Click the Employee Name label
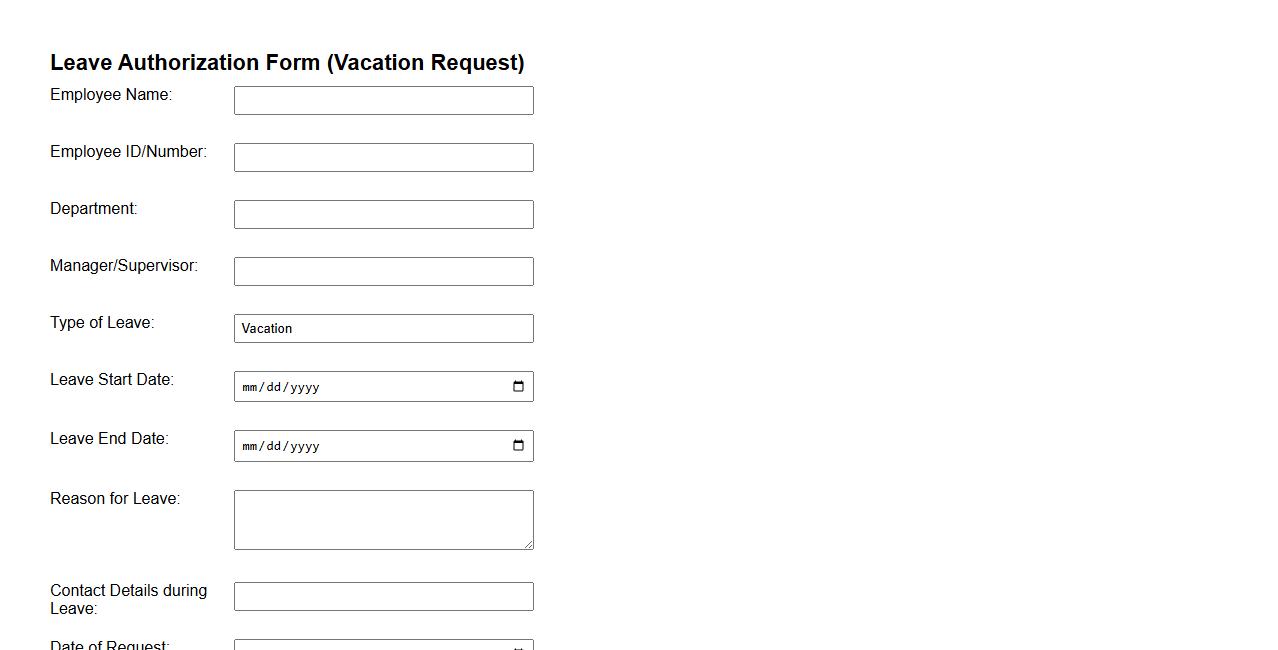Screen dimensions: 1278x650 click(110, 94)
